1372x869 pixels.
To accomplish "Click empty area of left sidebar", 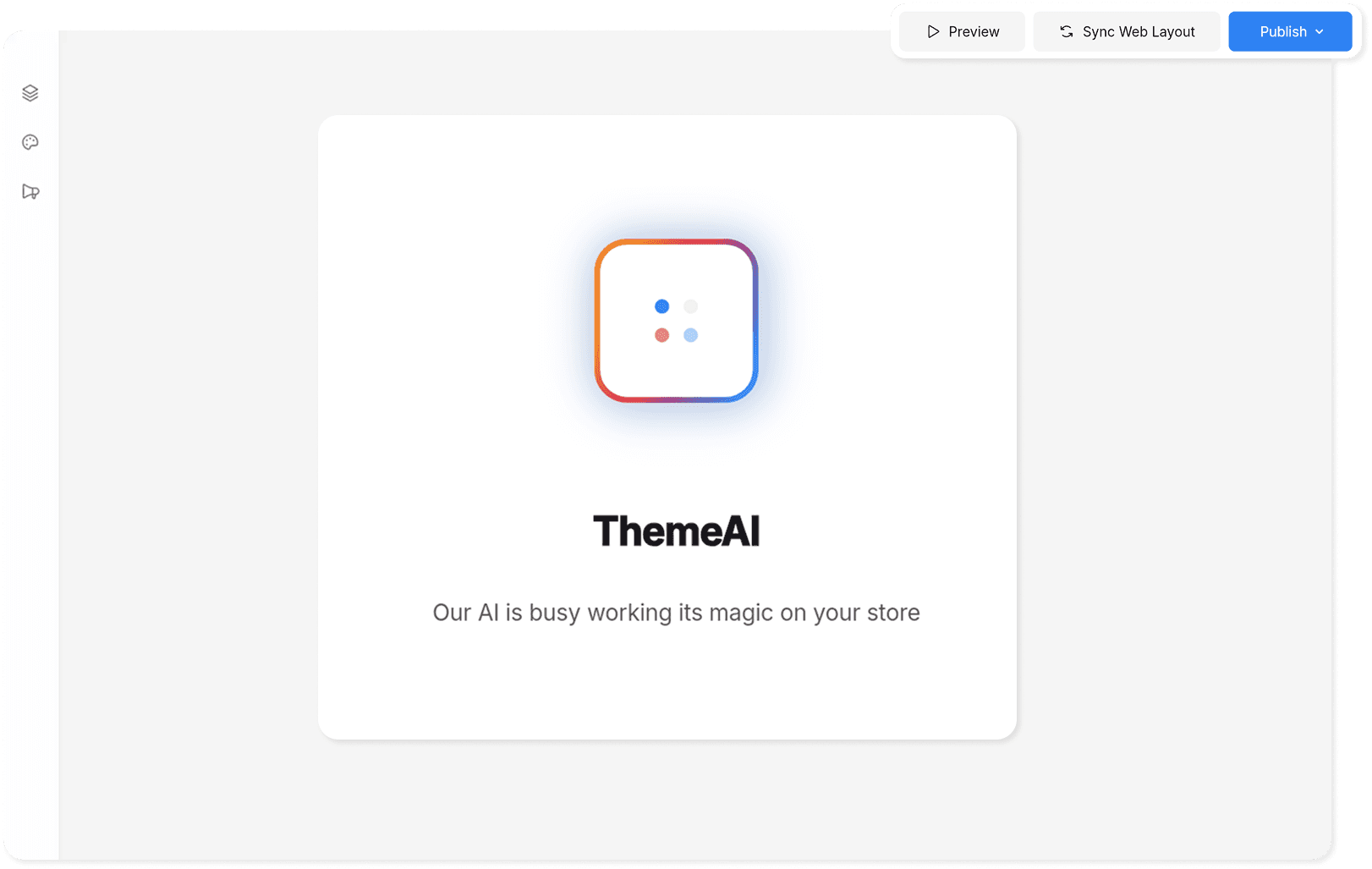I will [30, 508].
